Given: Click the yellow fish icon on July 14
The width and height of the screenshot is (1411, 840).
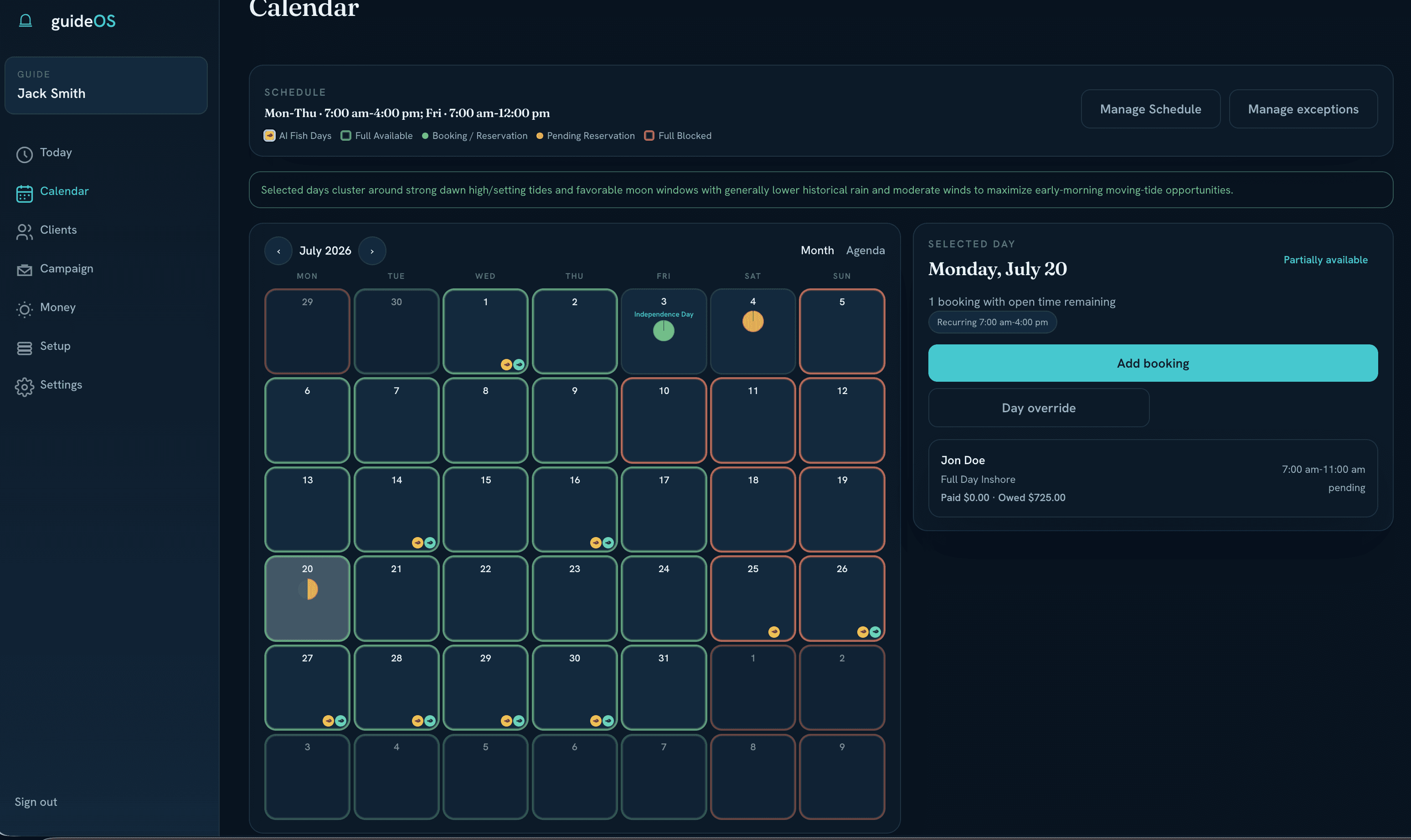Looking at the screenshot, I should point(417,543).
